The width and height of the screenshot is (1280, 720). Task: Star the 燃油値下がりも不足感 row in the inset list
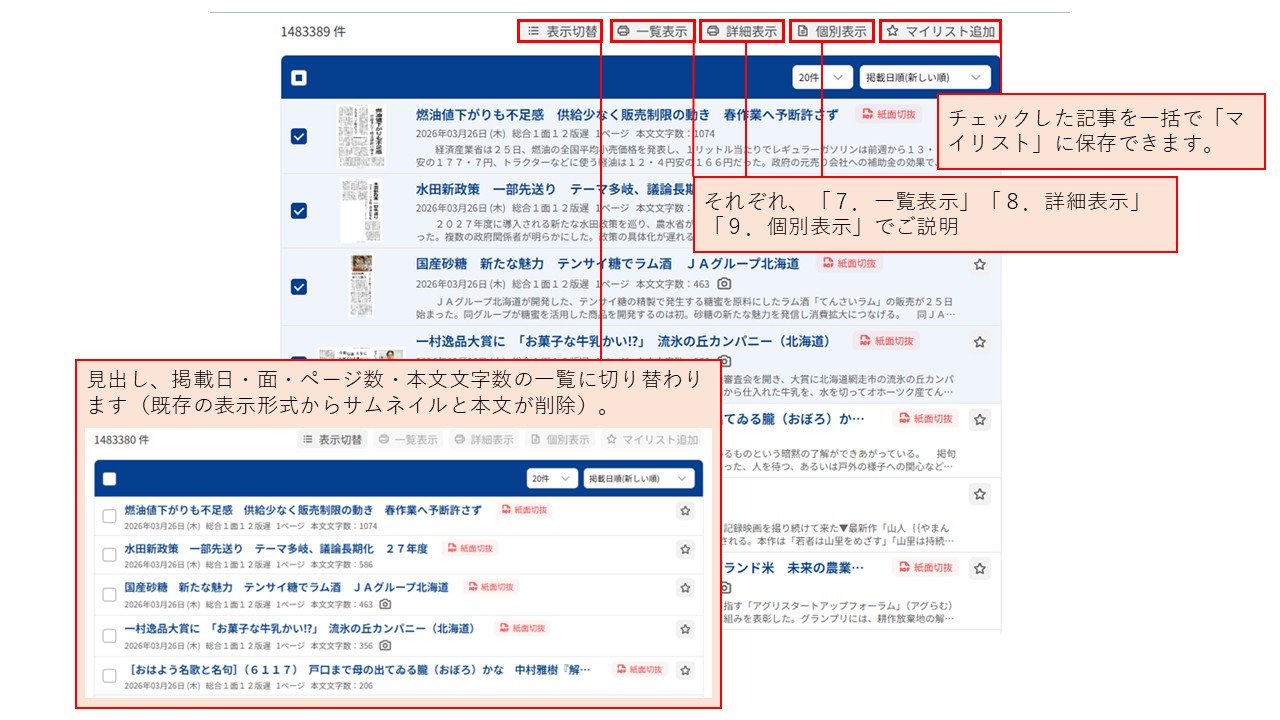click(x=685, y=511)
